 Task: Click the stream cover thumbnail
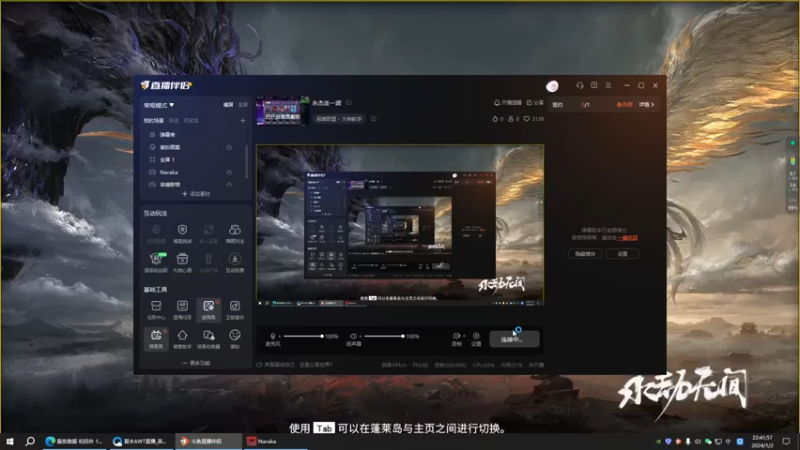point(283,111)
